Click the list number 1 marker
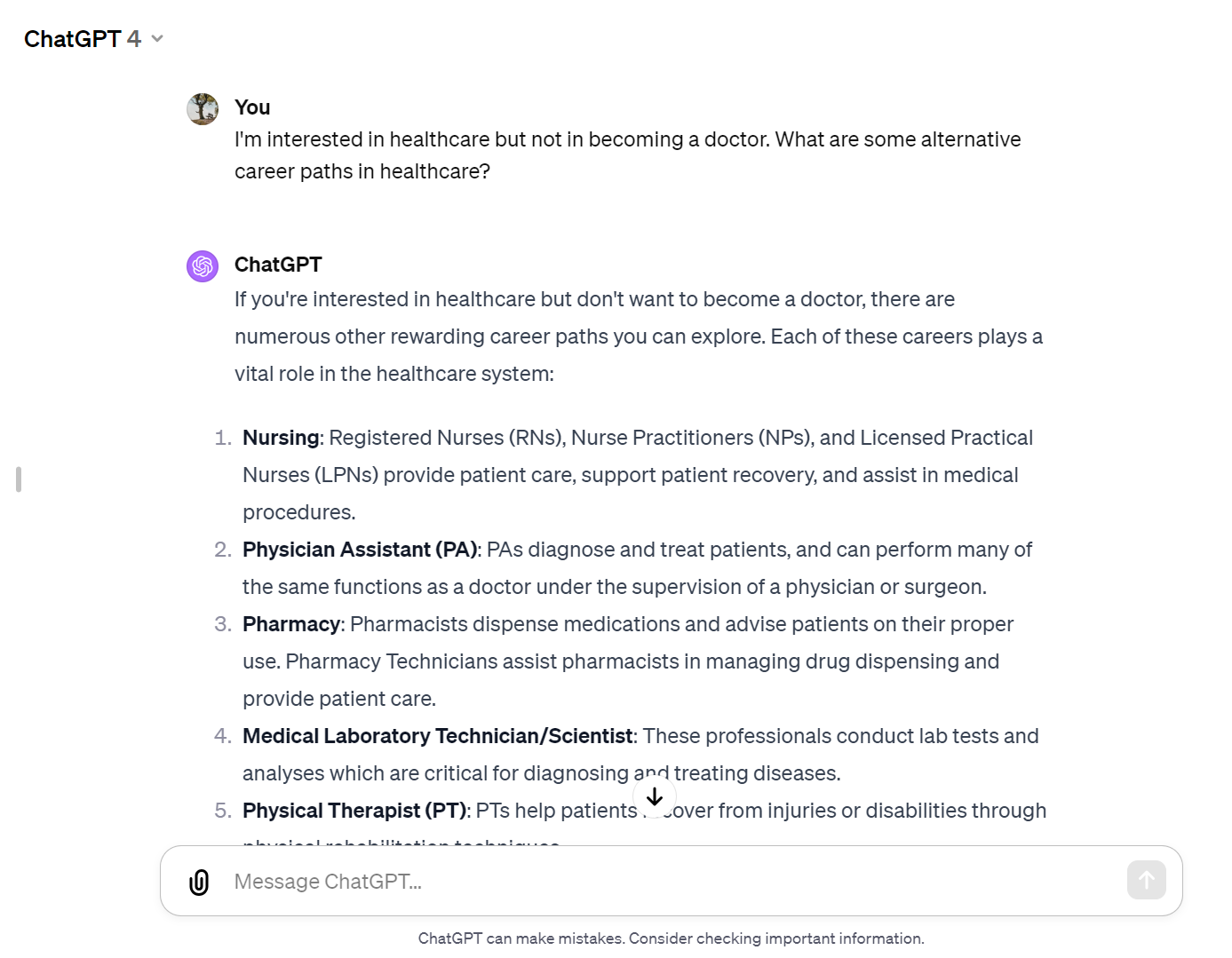Image resolution: width=1232 pixels, height=958 pixels. coord(223,438)
